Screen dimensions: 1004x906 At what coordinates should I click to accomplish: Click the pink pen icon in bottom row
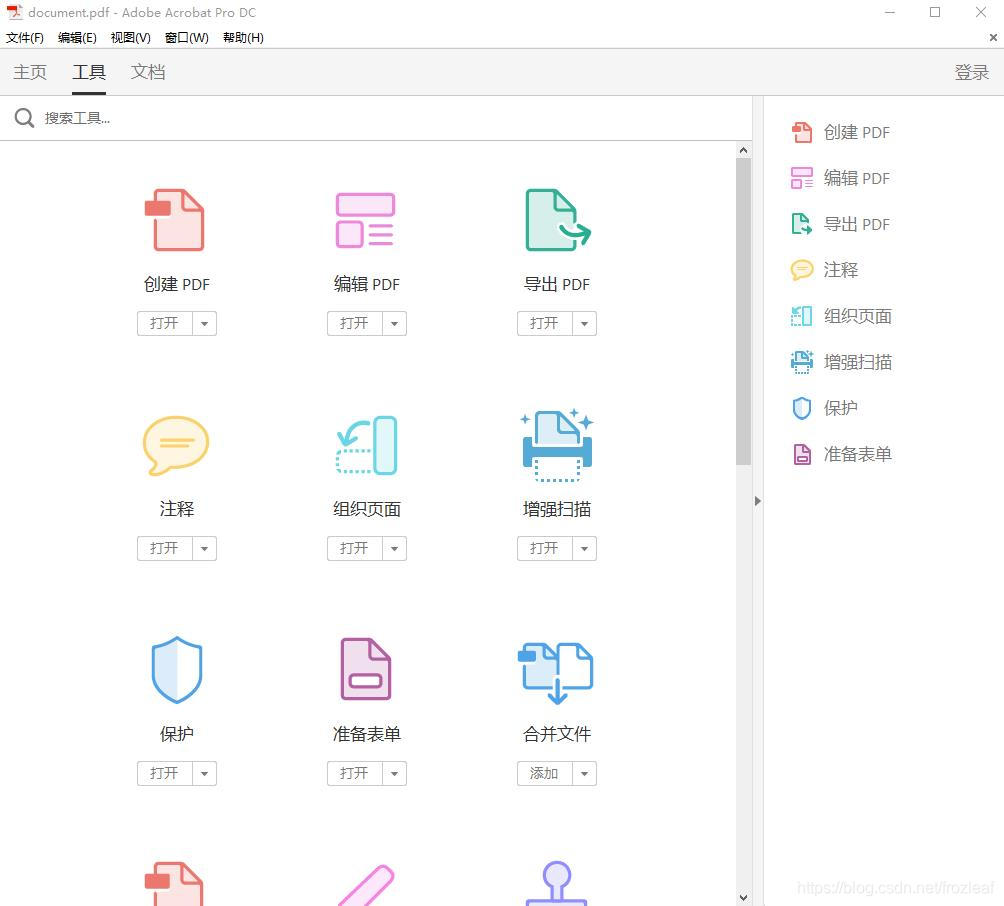[x=366, y=885]
